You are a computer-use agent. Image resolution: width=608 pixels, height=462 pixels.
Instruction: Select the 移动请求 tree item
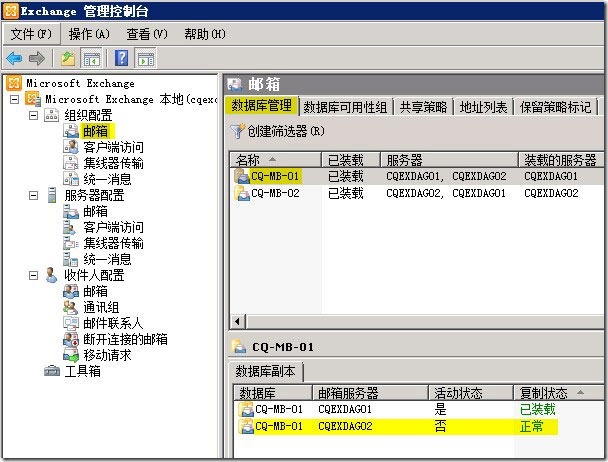coord(107,355)
